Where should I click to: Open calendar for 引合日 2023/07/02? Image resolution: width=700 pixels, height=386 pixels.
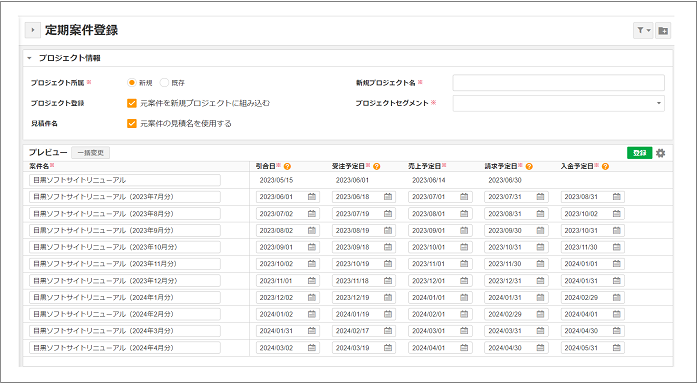coord(312,214)
